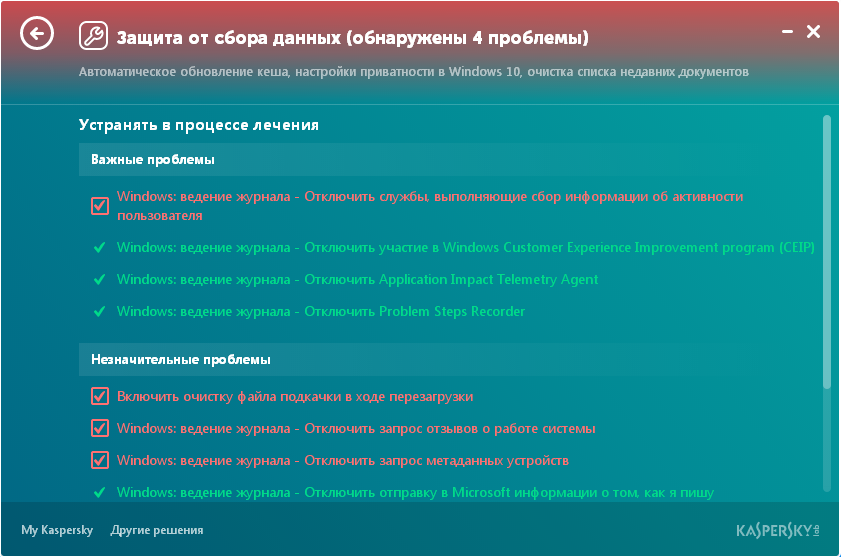
Task: Uncheck disabling user activity data collection services
Action: (x=100, y=206)
